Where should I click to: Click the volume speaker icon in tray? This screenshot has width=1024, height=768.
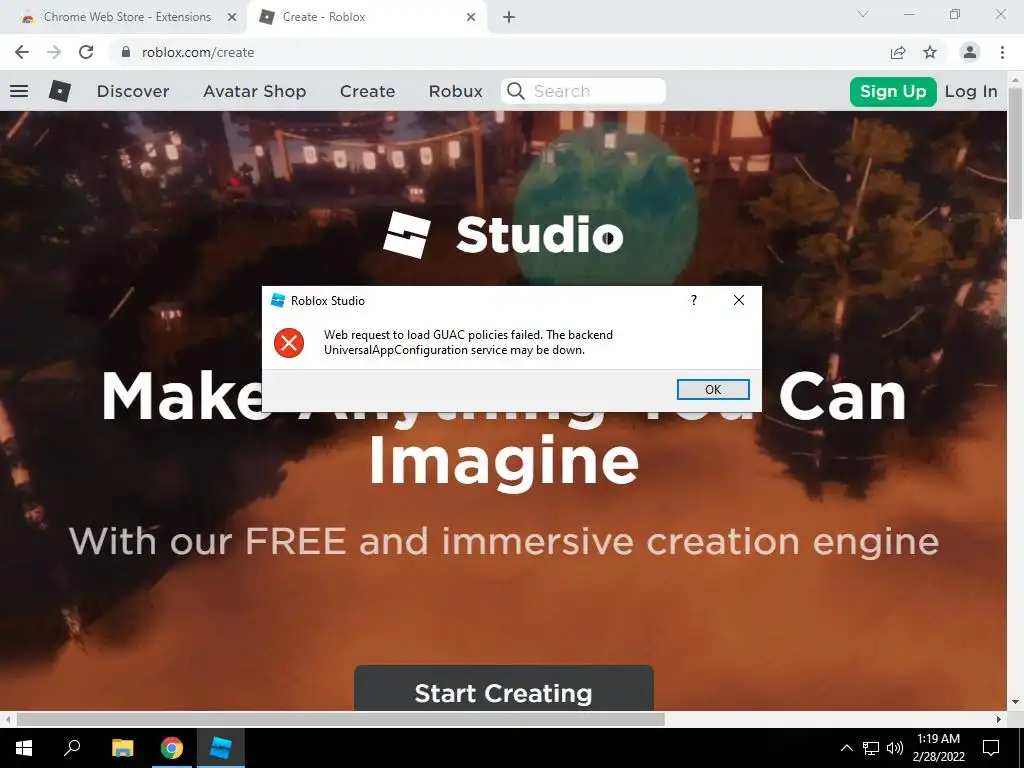click(x=895, y=748)
